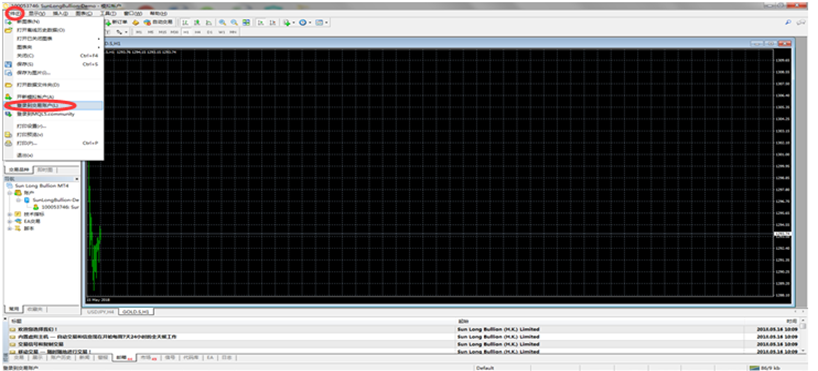Image resolution: width=818 pixels, height=371 pixels.
Task: Toggle the chart shift icon
Action: point(272,22)
